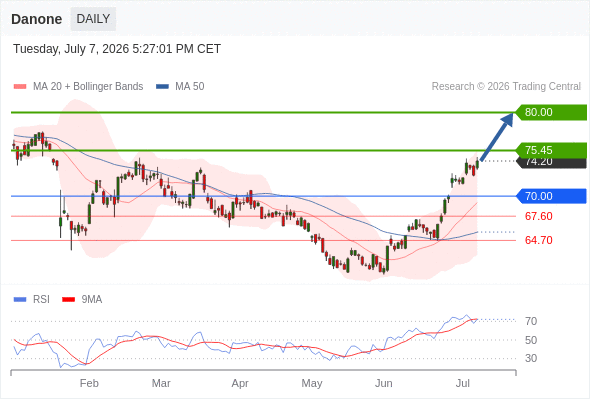The image size is (590, 400).
Task: Click the blue RSI legend swatch
Action: (20, 300)
